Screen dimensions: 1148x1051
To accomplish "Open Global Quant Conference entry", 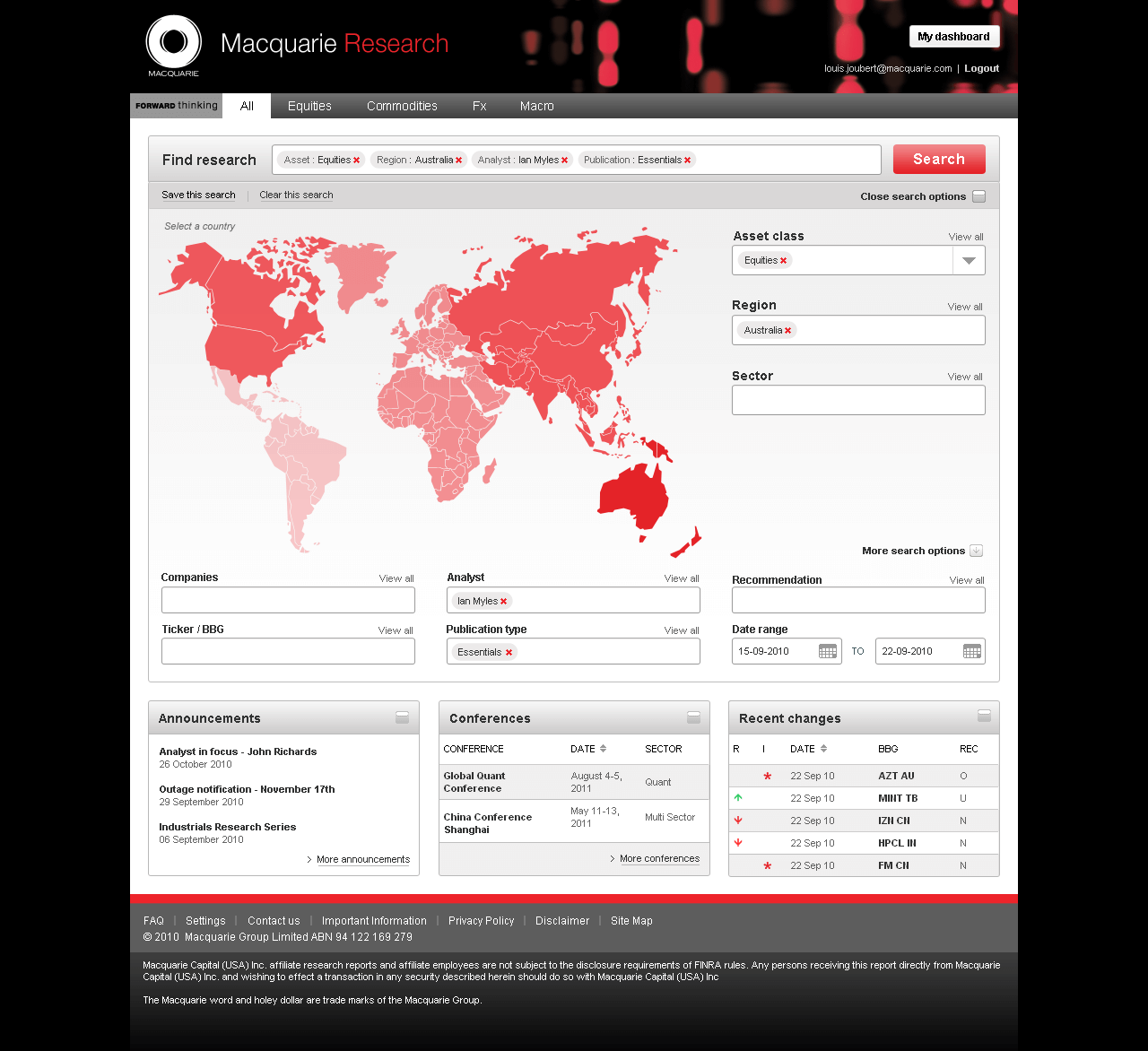I will pos(474,782).
